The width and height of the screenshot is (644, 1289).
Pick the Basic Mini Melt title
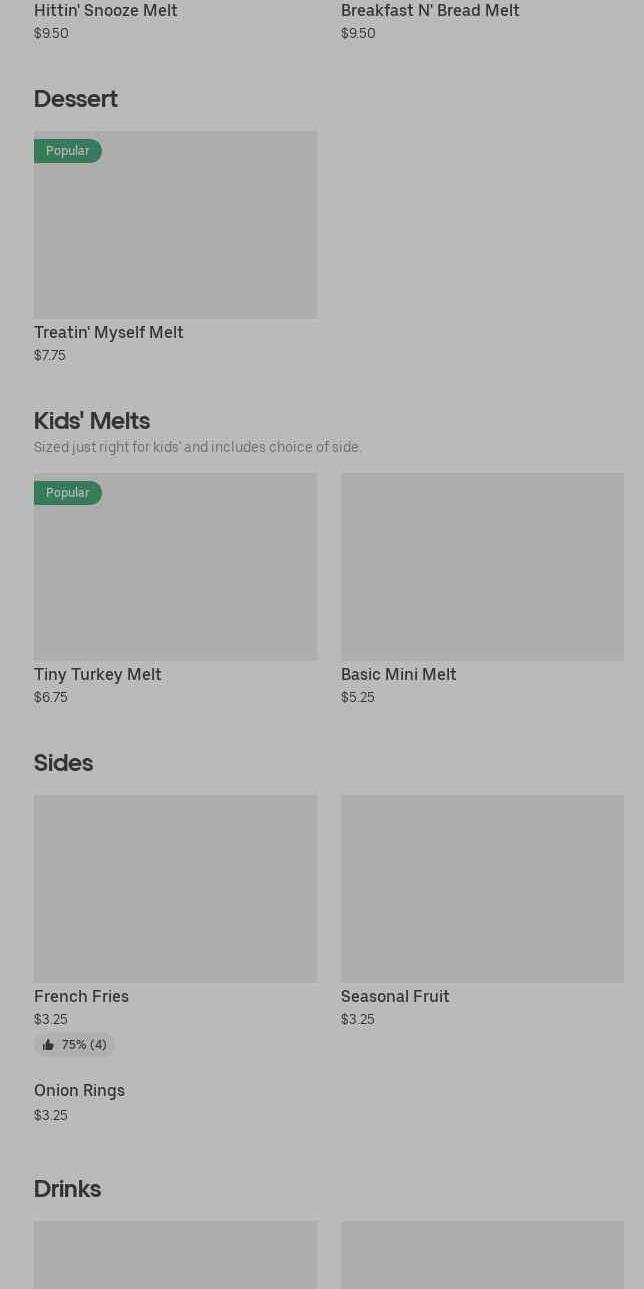pyautogui.click(x=399, y=674)
